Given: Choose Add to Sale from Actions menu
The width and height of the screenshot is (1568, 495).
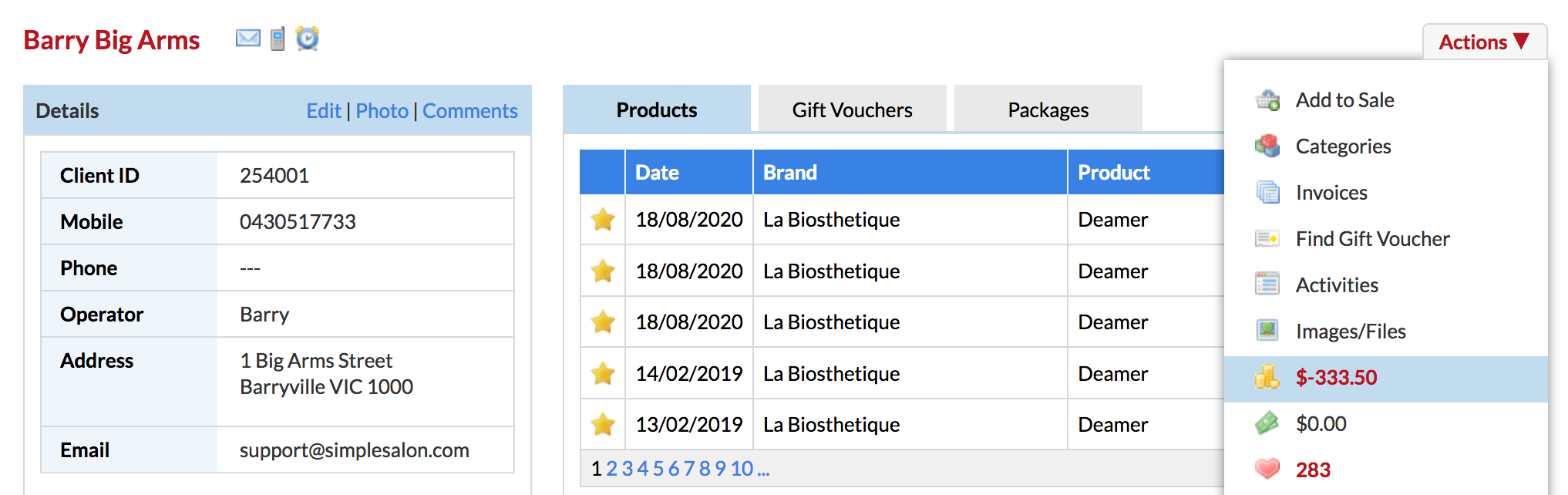Looking at the screenshot, I should (1386, 100).
